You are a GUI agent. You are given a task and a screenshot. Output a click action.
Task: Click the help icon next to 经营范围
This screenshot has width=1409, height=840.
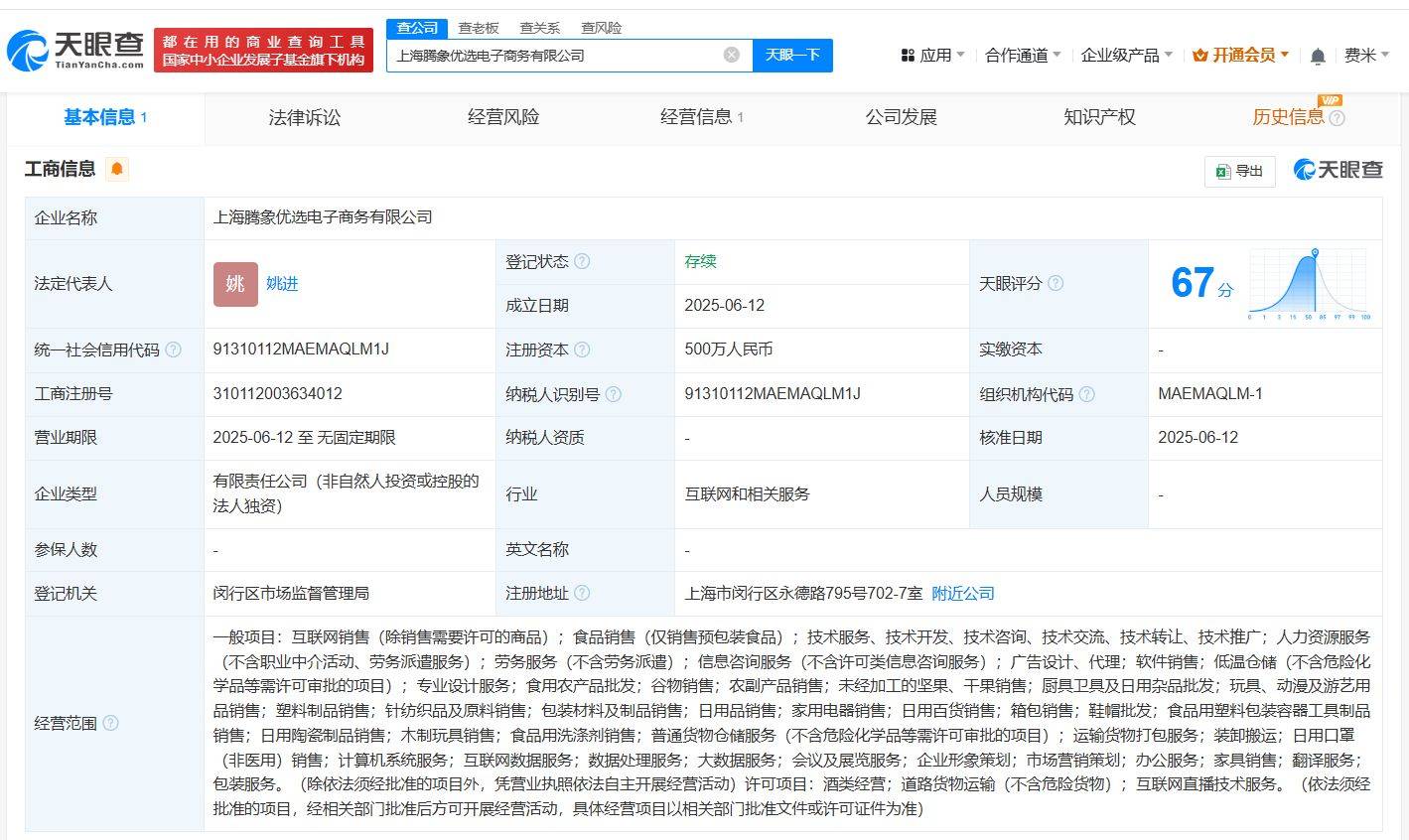(x=110, y=723)
